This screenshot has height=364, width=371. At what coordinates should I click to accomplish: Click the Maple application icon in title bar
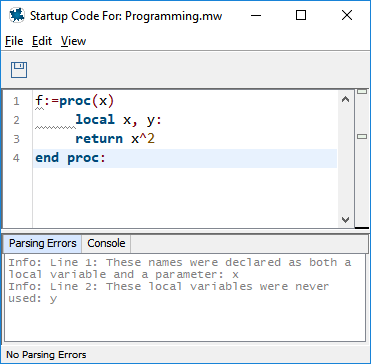(x=17, y=15)
